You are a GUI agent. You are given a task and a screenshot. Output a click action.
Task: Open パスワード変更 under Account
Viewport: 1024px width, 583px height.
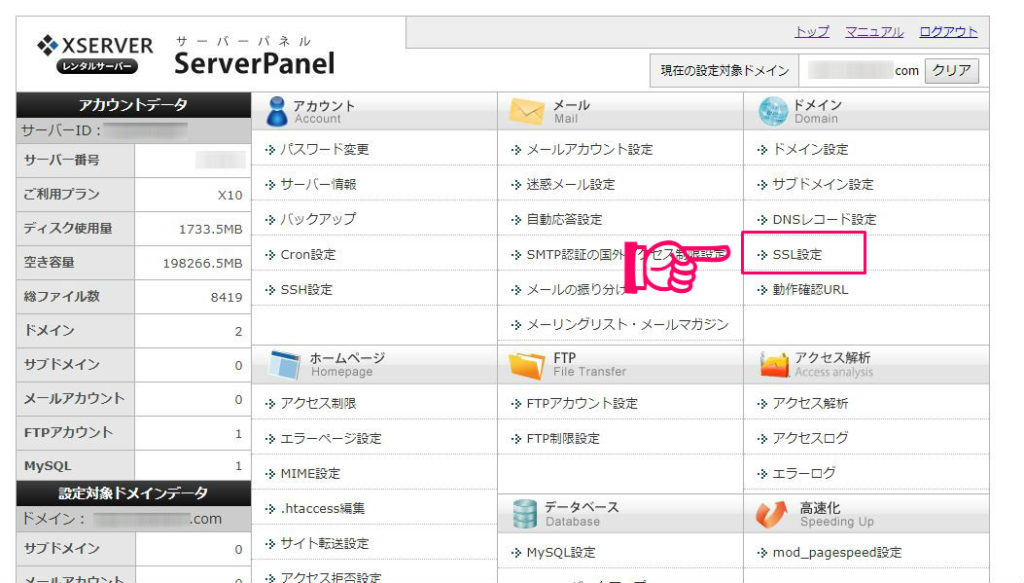[x=324, y=150]
